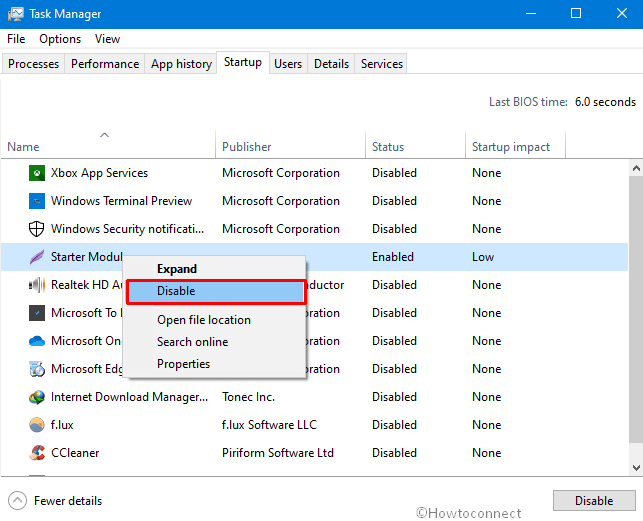The image size is (643, 521).
Task: Switch to the Users tab
Action: click(x=288, y=64)
